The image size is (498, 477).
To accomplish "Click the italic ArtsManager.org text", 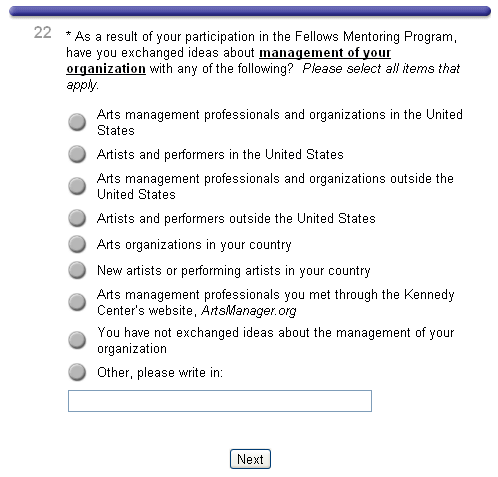I will pos(249,311).
